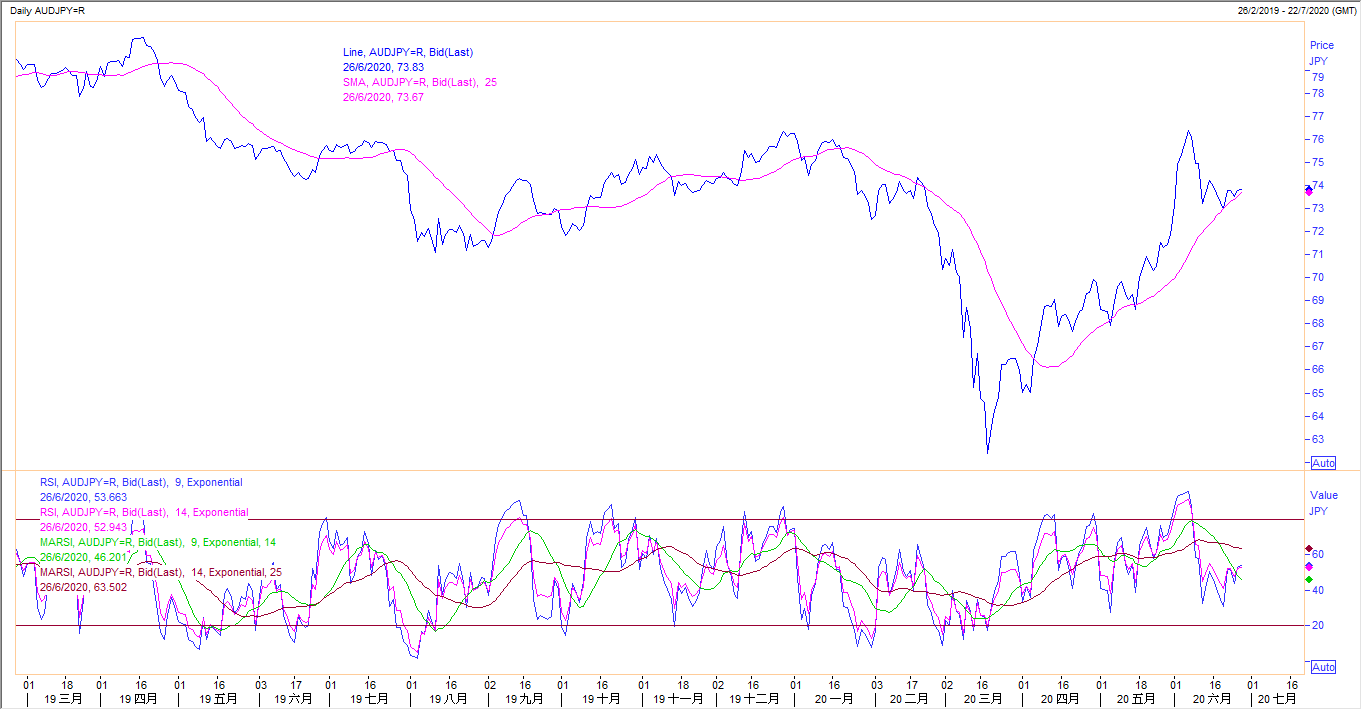The width and height of the screenshot is (1362, 710).
Task: Click the 76 price axis label
Action: pyautogui.click(x=1318, y=139)
